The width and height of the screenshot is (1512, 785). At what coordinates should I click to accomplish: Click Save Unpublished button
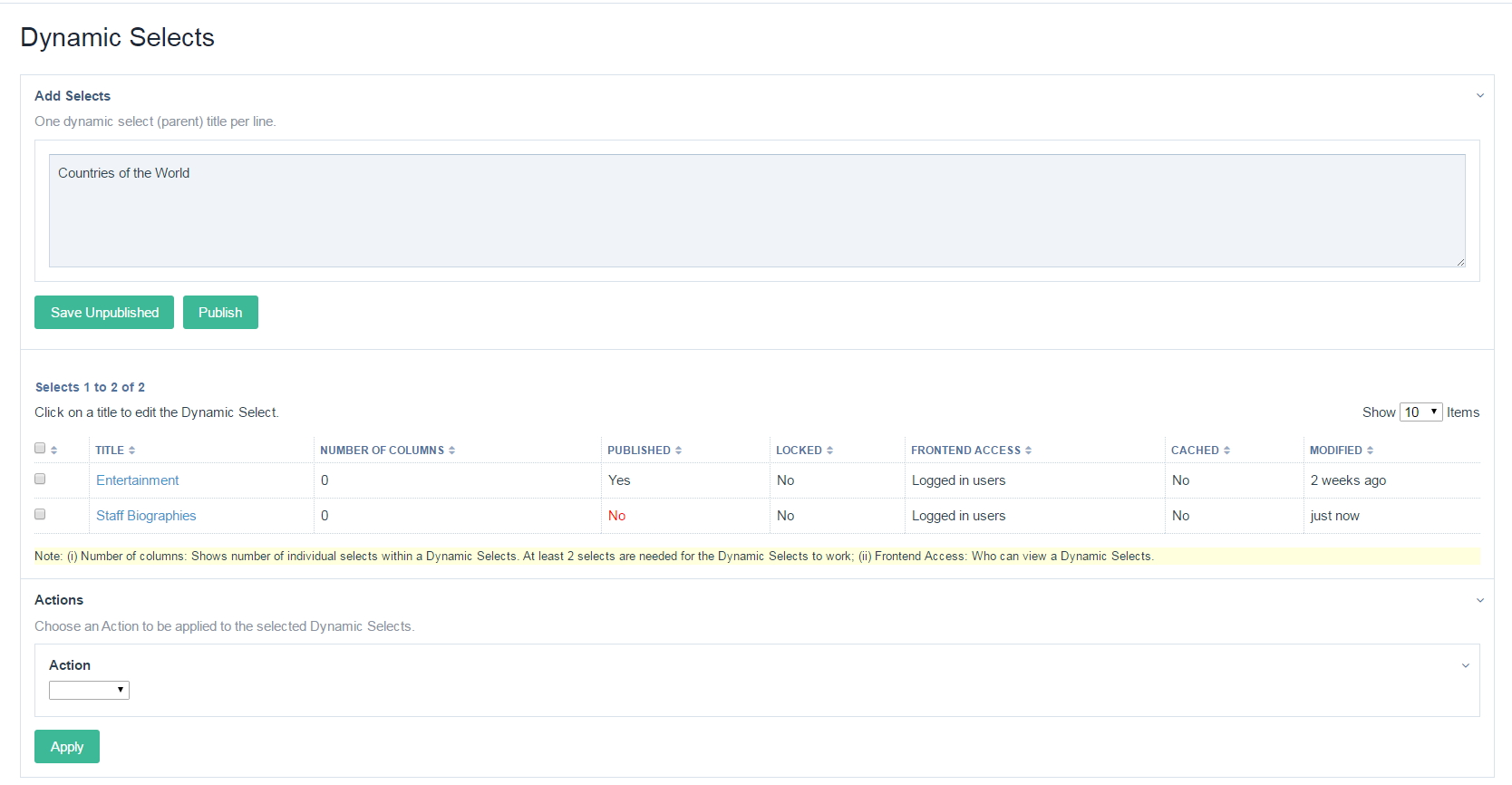tap(104, 313)
